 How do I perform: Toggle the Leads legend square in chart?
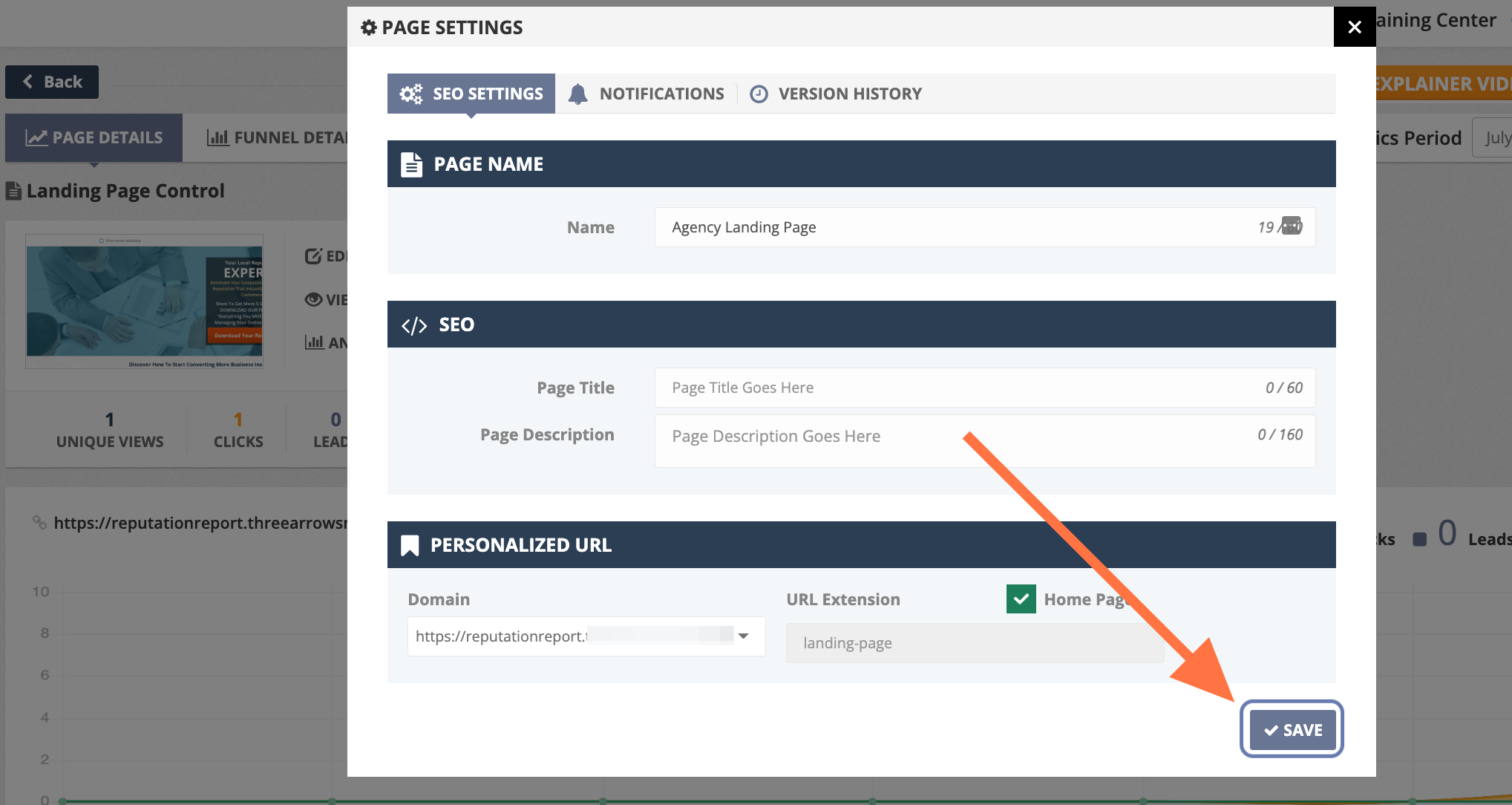pos(1419,539)
